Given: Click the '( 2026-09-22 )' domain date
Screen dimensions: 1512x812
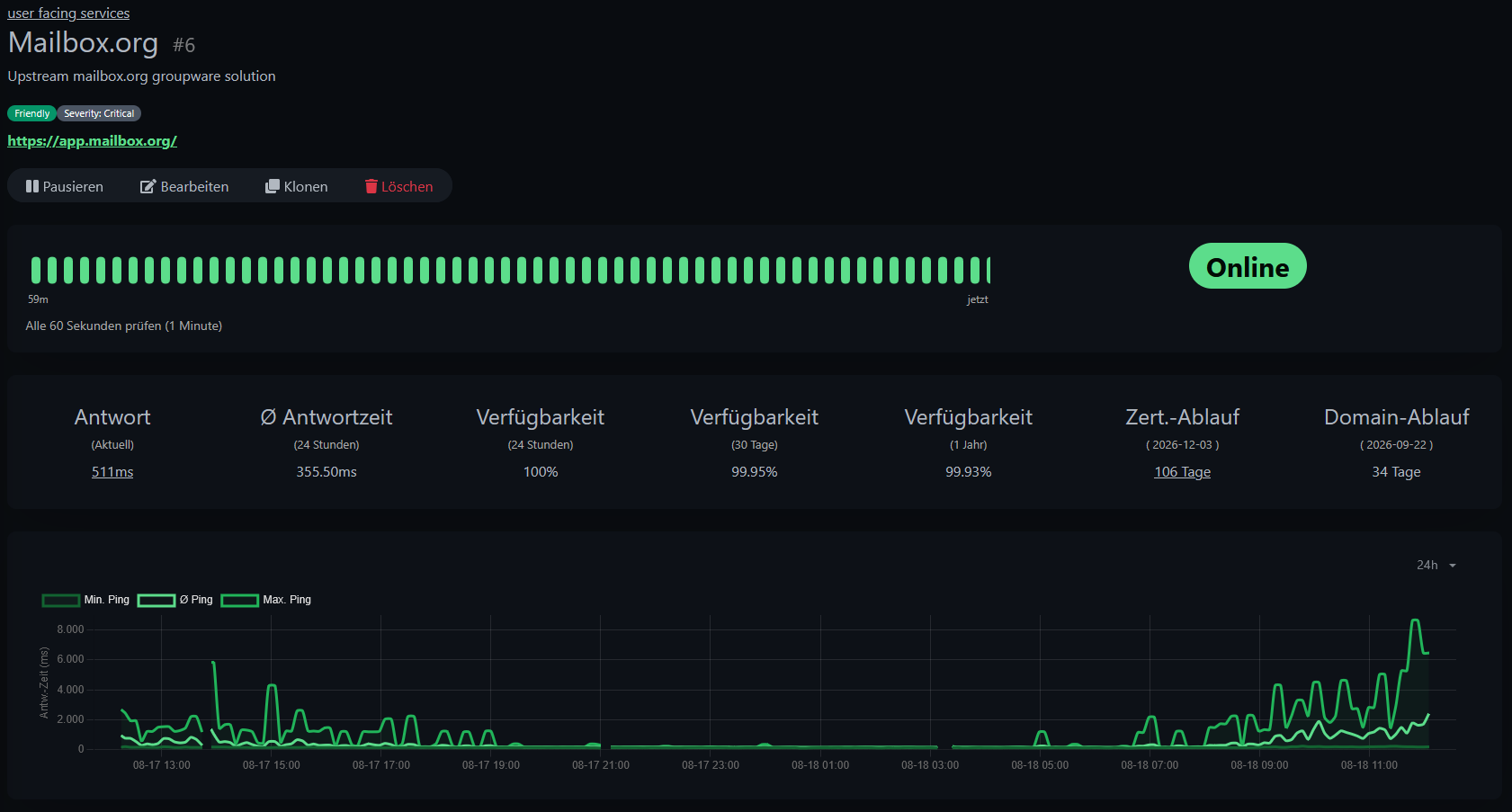Looking at the screenshot, I should (x=1397, y=445).
